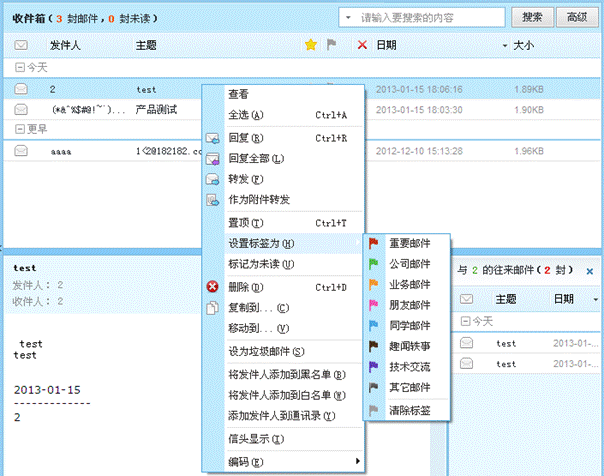Click the star column header icon
The image size is (604, 476).
point(310,45)
